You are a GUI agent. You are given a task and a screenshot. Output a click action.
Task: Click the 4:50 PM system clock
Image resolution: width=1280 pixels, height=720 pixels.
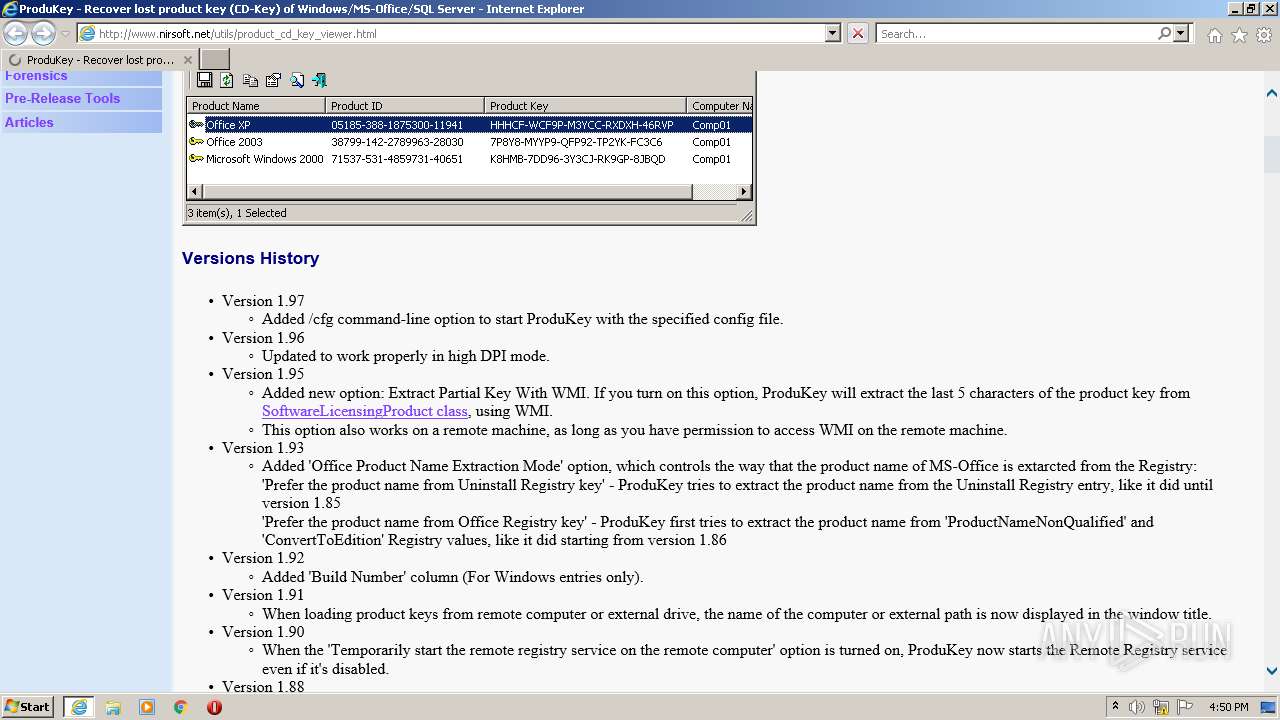(1229, 707)
